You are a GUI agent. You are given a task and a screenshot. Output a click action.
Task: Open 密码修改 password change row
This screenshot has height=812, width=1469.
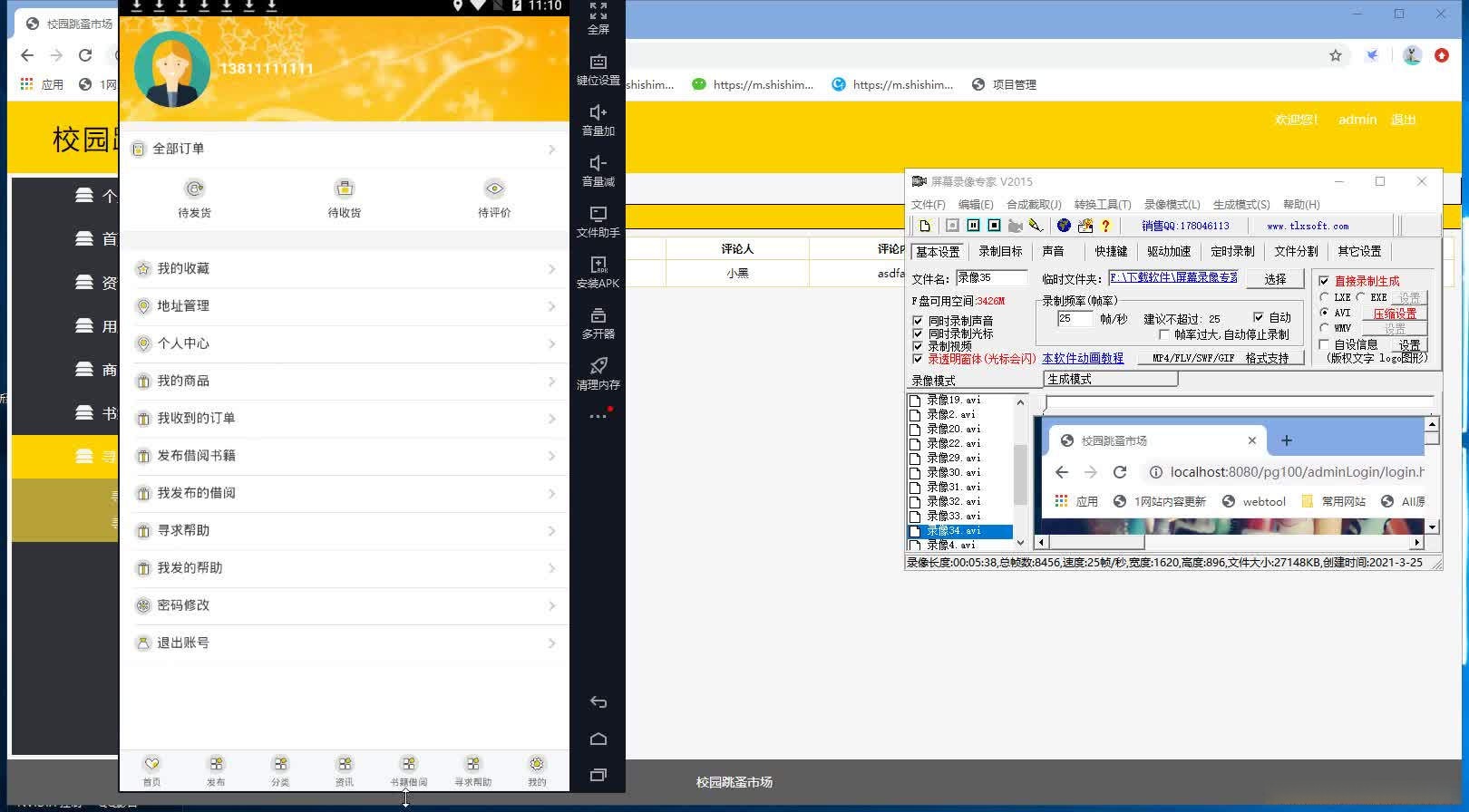pos(345,604)
